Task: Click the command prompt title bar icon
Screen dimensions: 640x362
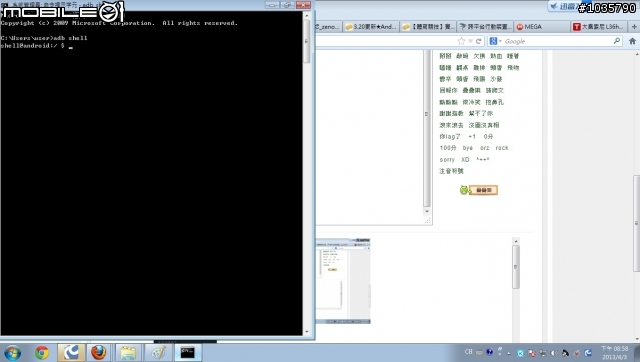Action: pyautogui.click(x=4, y=4)
